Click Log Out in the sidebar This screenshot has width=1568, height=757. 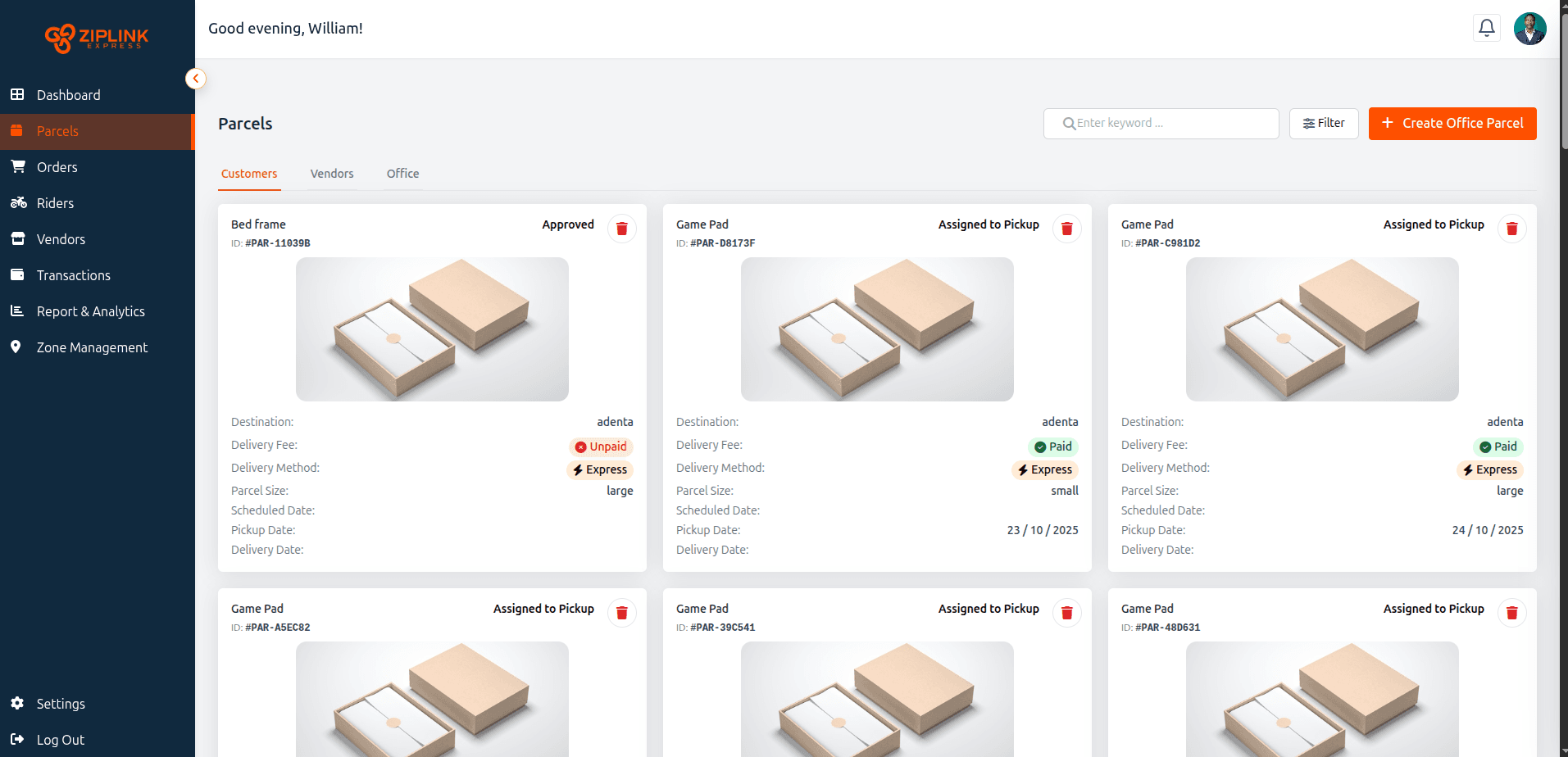coord(97,740)
